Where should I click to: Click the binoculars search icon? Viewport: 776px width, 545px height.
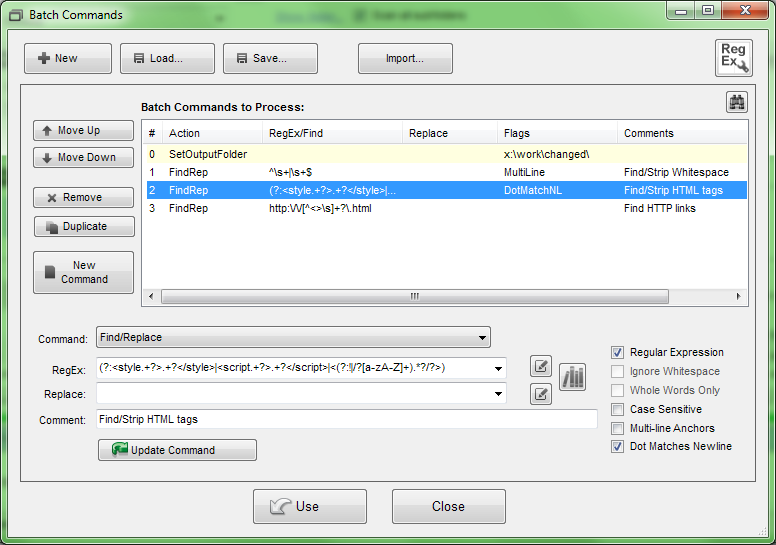736,102
